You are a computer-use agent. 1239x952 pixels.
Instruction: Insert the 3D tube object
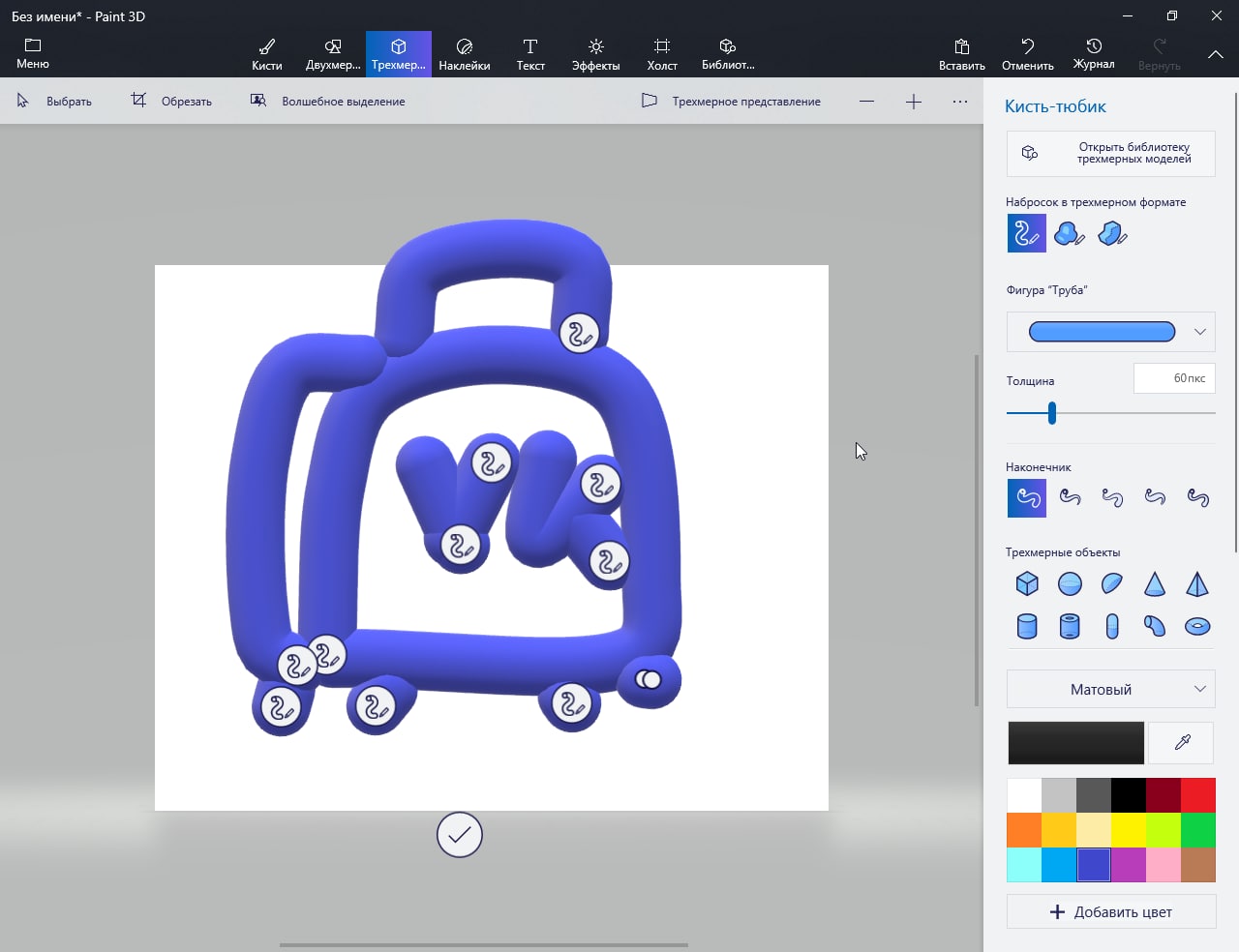1070,626
